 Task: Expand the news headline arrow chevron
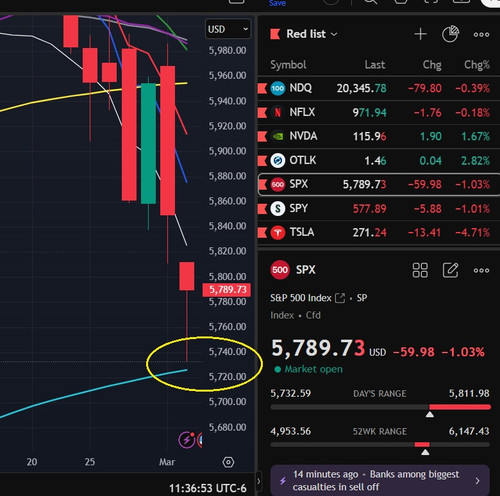[478, 481]
